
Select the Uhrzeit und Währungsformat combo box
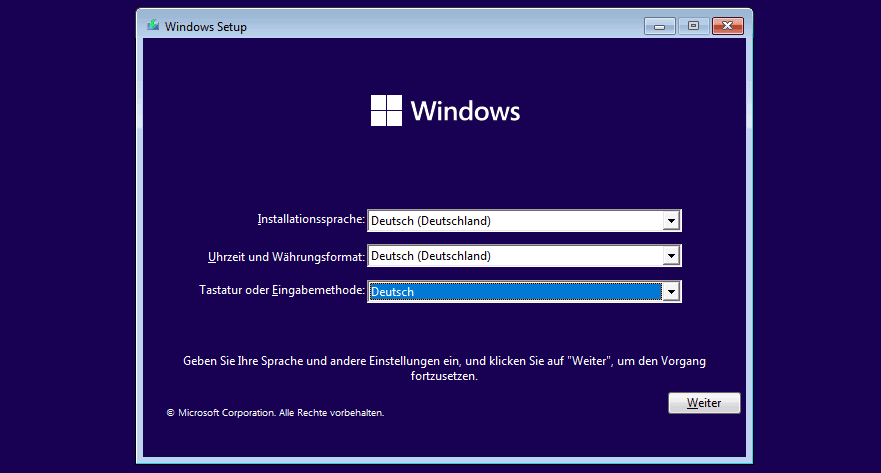click(x=524, y=256)
